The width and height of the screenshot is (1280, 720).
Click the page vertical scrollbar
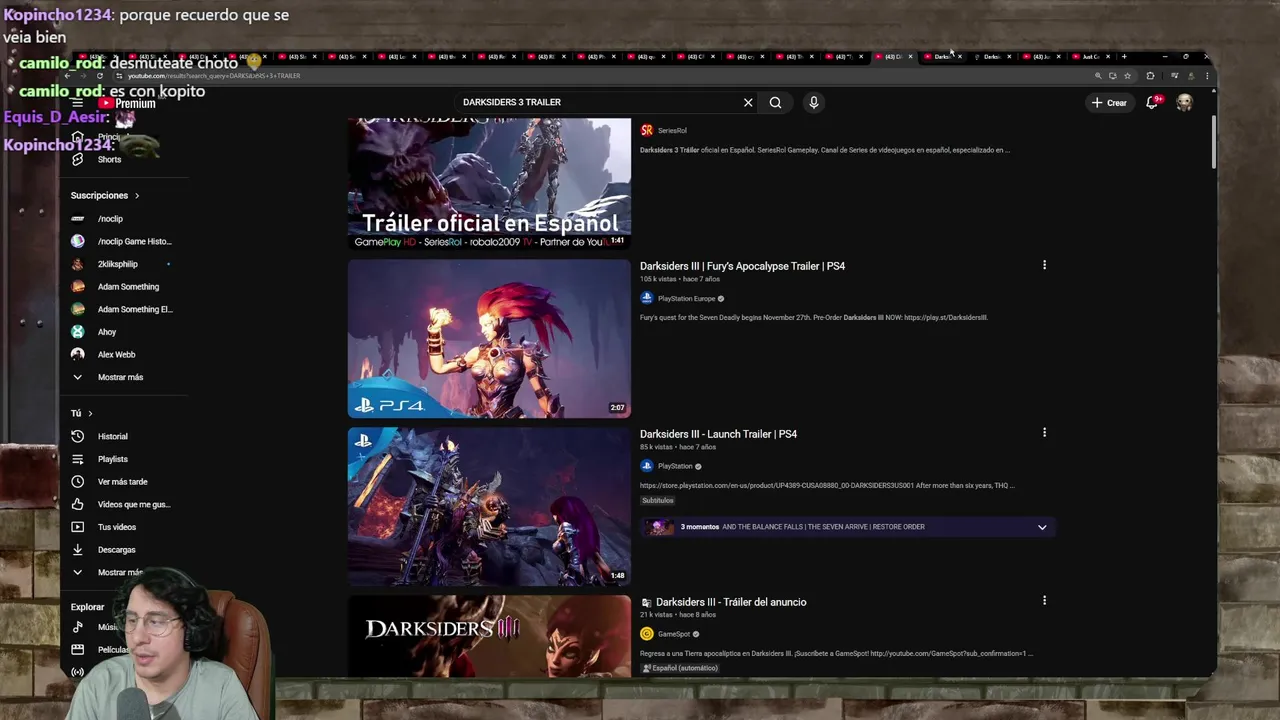point(1213,143)
